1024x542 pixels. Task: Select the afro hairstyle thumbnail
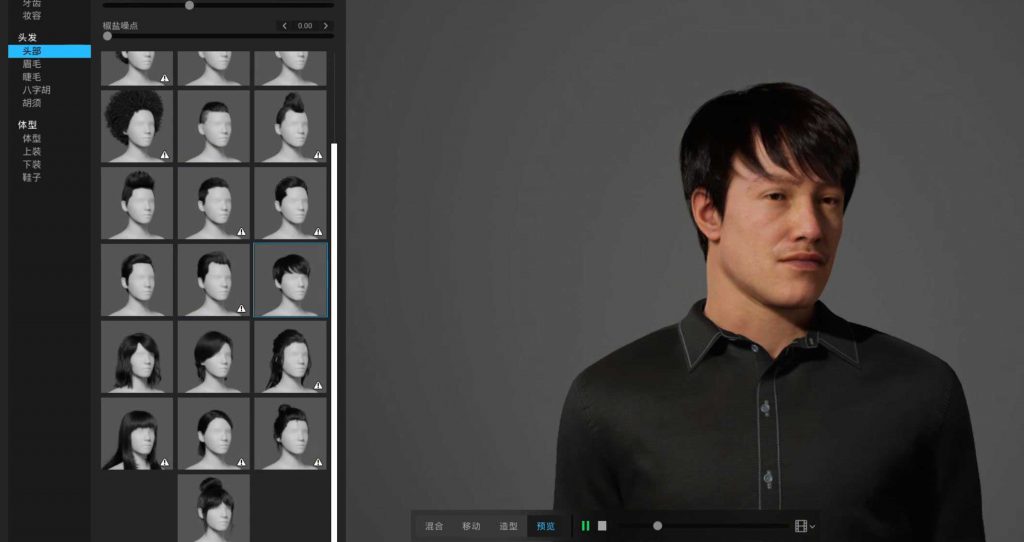click(137, 126)
